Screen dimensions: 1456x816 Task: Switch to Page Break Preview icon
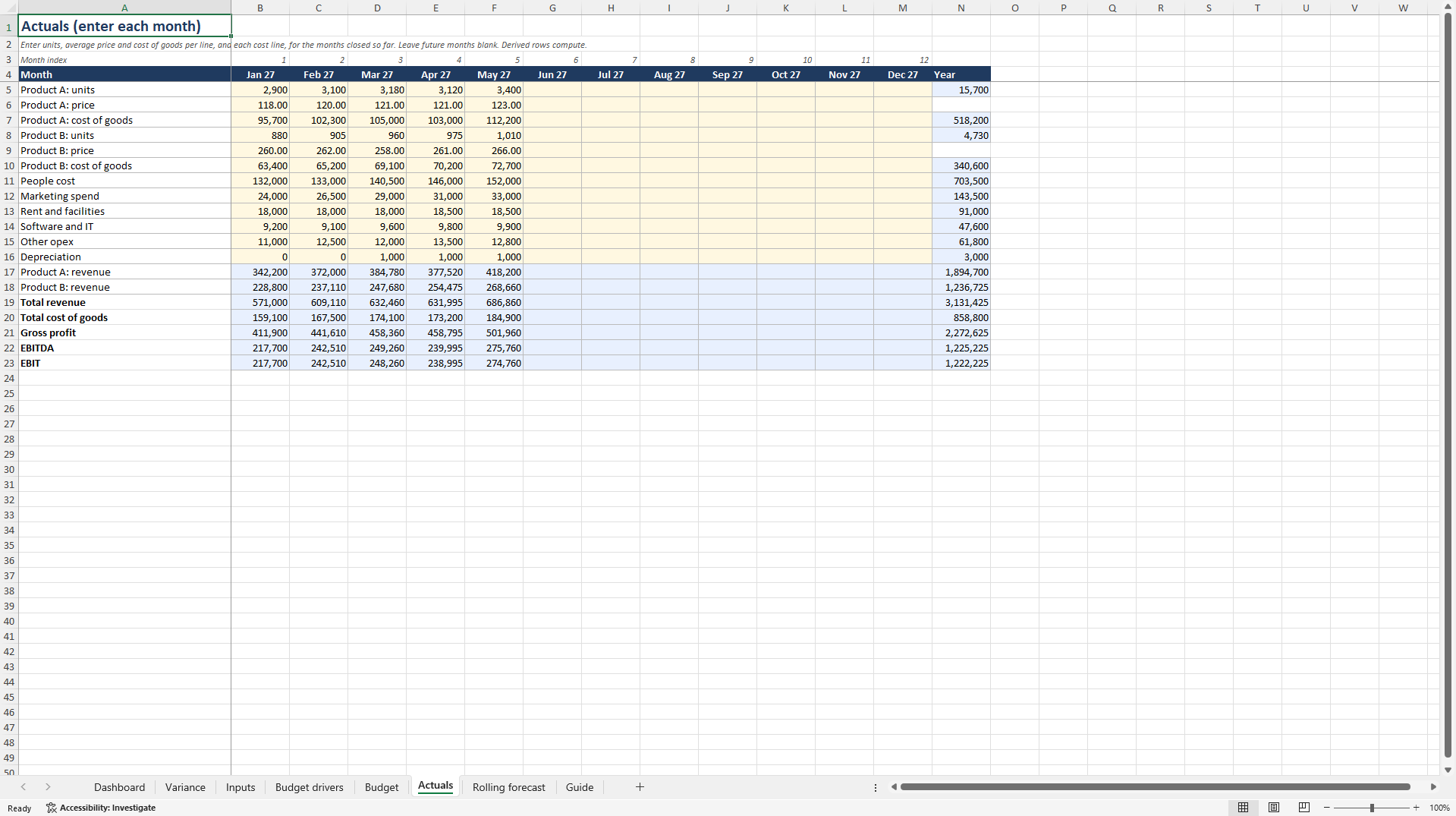[x=1304, y=808]
